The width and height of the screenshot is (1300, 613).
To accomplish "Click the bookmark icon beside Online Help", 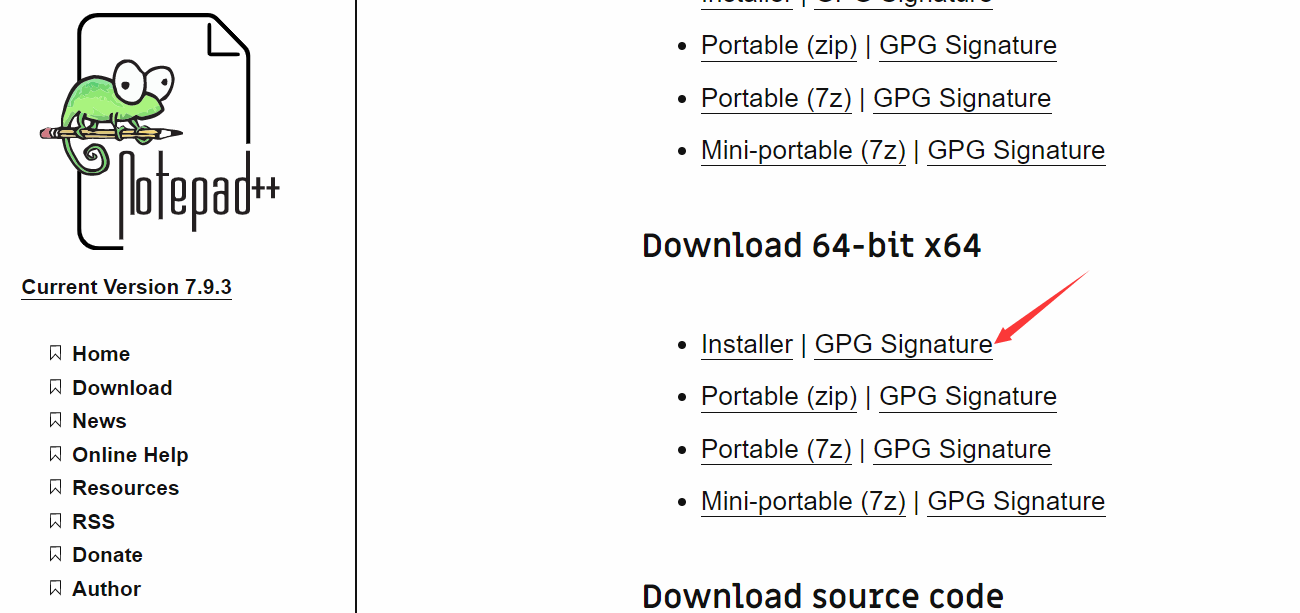I will coord(55,454).
